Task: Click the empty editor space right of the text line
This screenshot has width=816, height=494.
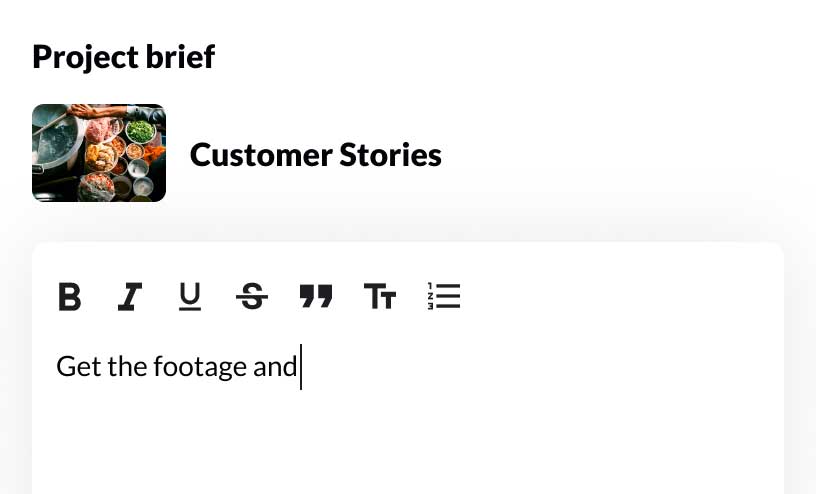Action: (x=550, y=367)
